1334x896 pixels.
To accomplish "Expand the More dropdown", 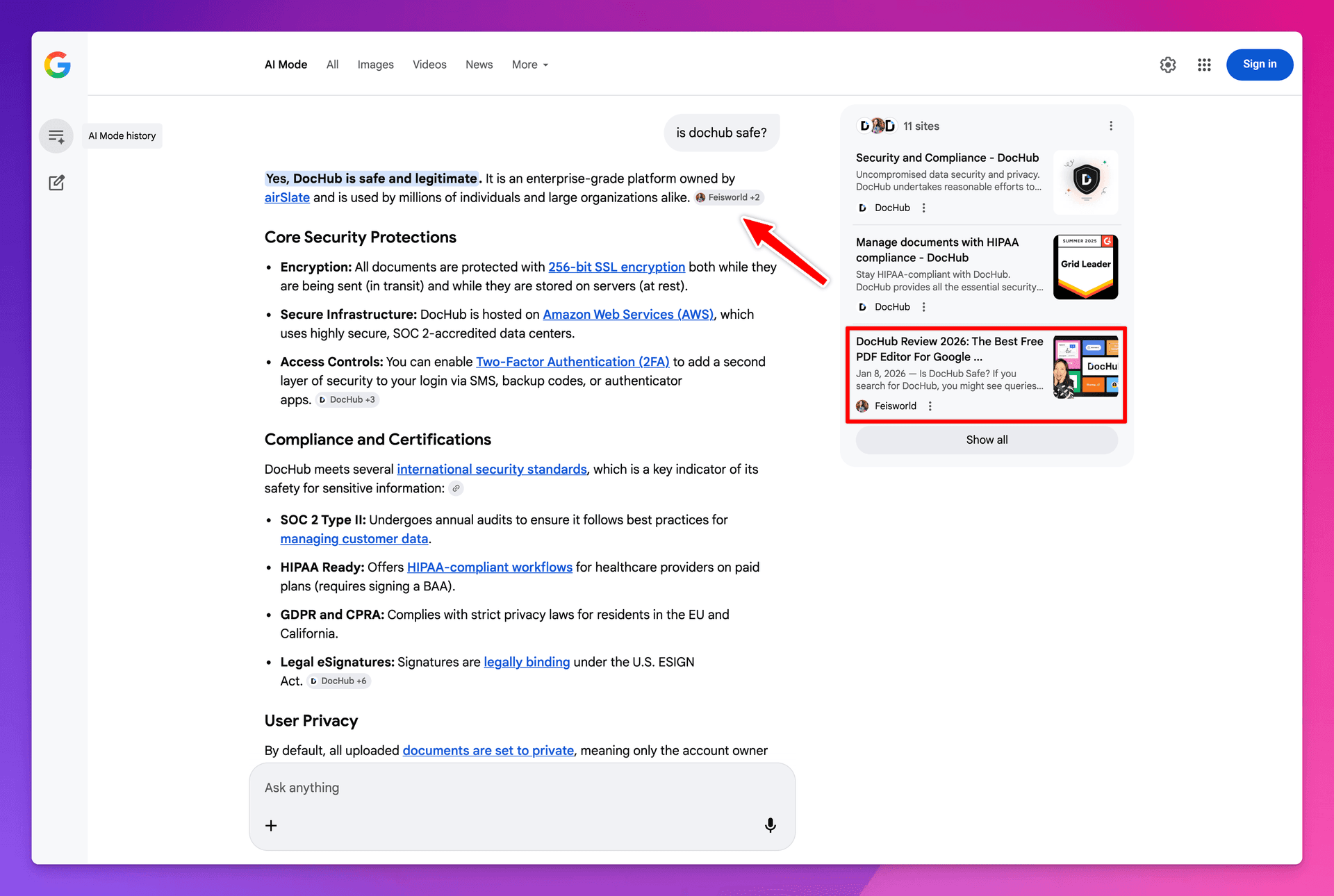I will pos(530,65).
